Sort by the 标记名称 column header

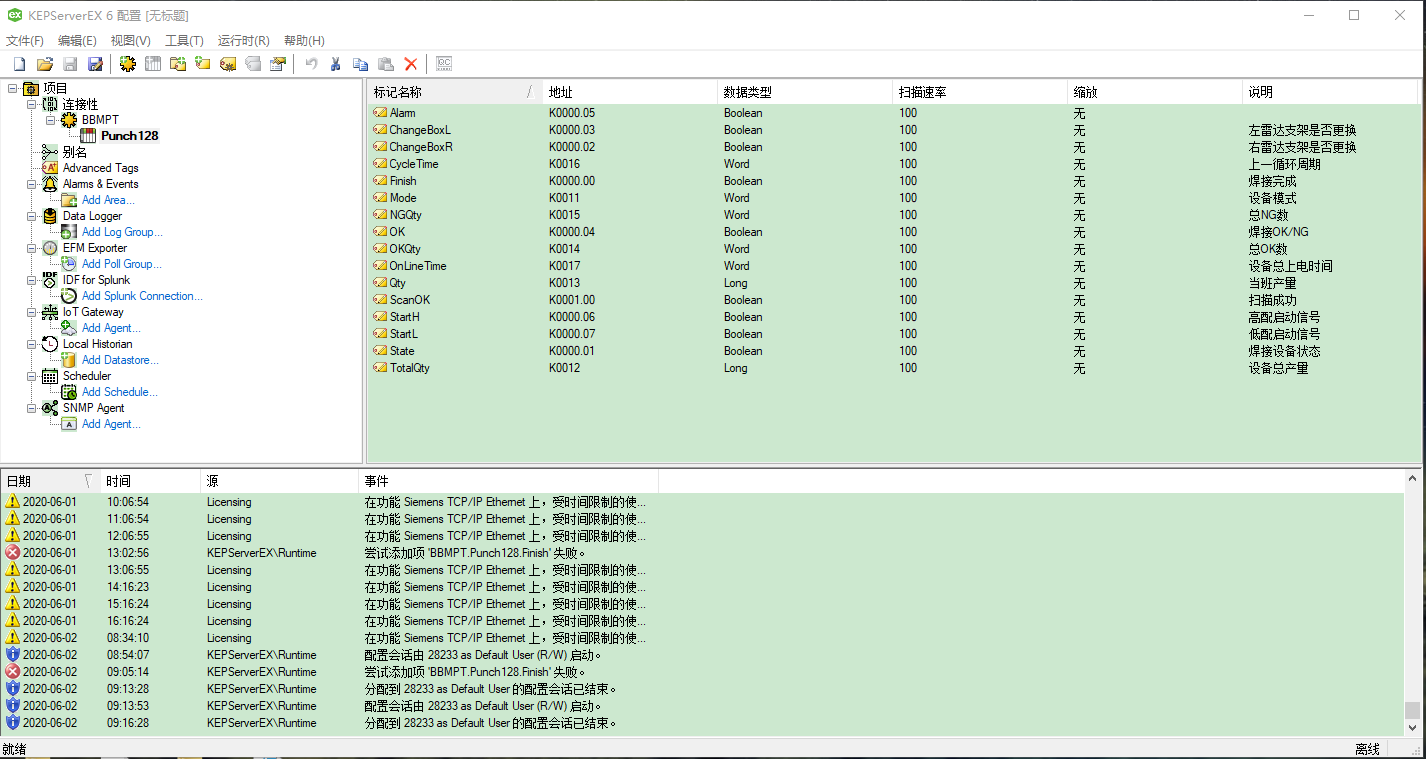tap(455, 92)
